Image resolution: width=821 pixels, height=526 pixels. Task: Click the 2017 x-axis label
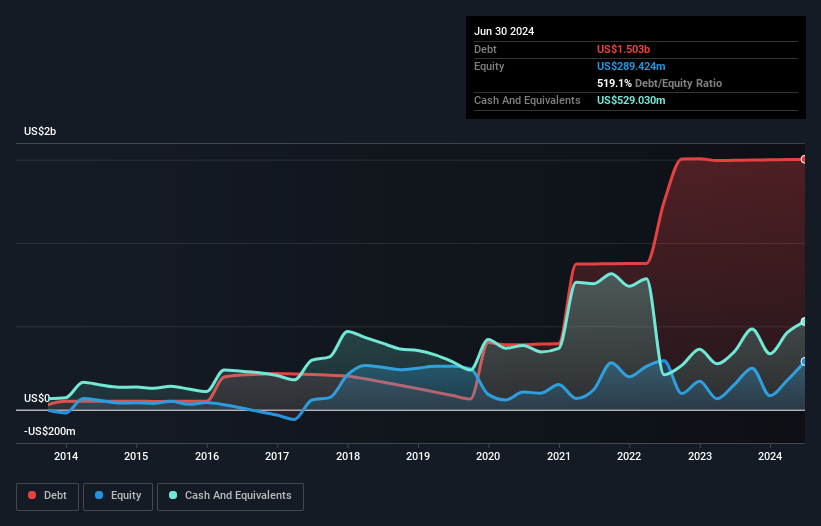(277, 456)
